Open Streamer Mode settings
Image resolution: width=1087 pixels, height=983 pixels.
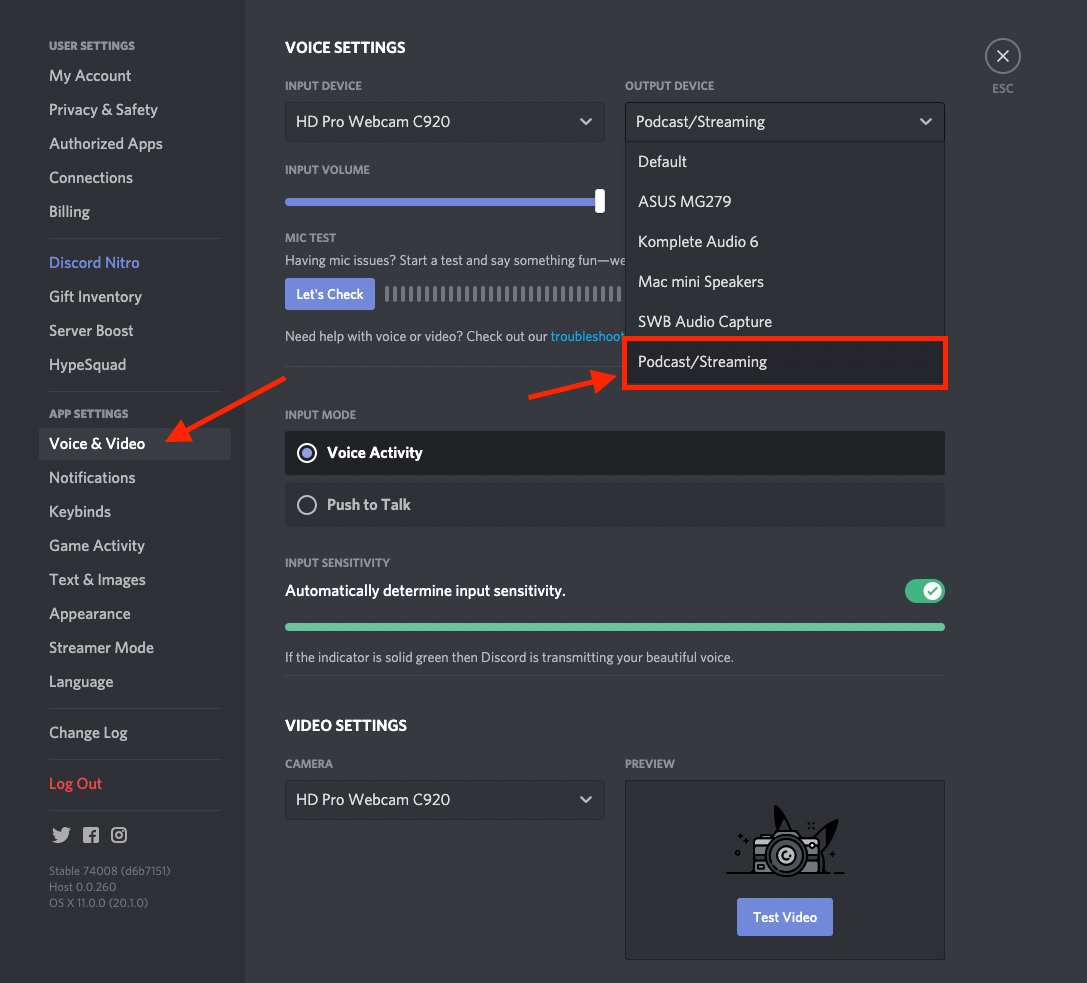pos(101,647)
